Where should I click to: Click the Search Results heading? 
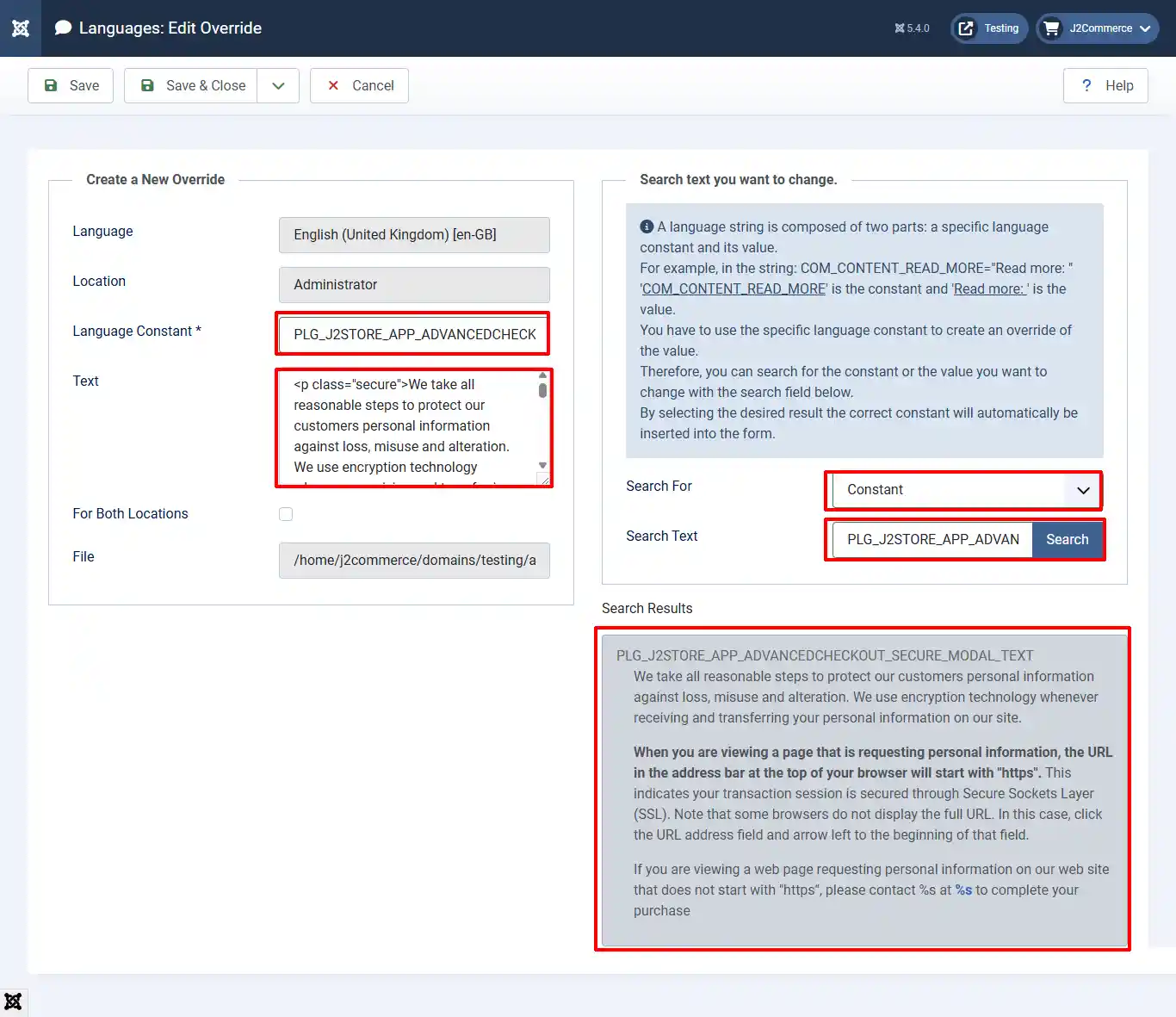tap(647, 608)
